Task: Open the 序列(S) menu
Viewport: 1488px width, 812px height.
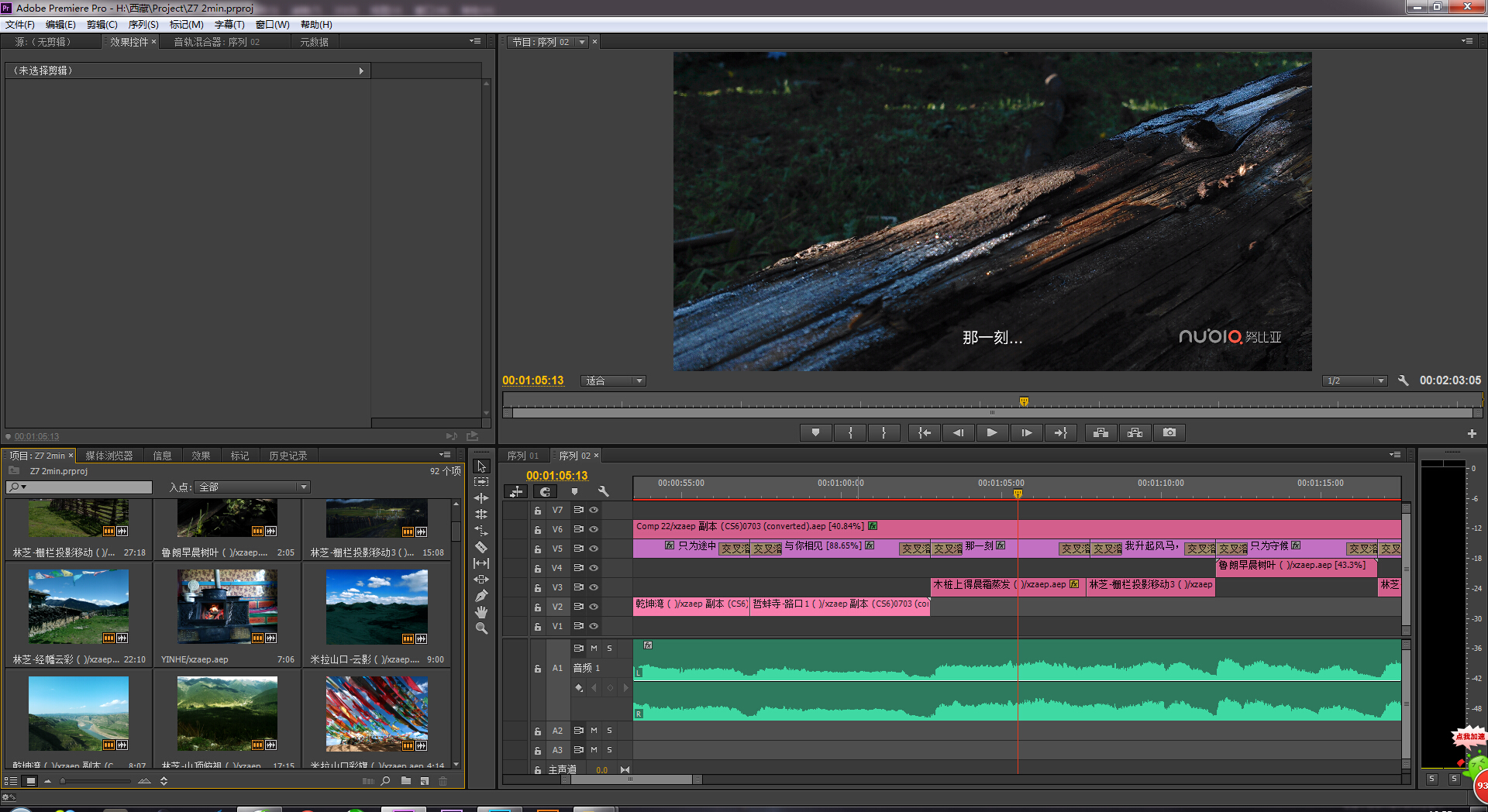Action: click(x=143, y=25)
